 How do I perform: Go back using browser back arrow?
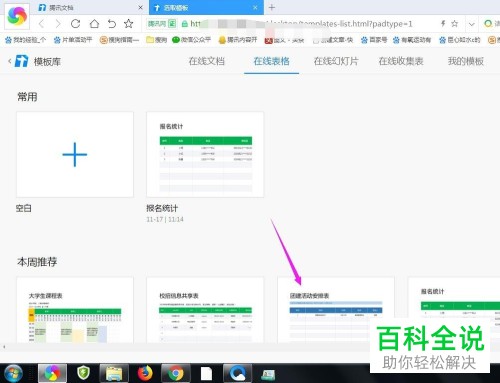click(x=41, y=24)
